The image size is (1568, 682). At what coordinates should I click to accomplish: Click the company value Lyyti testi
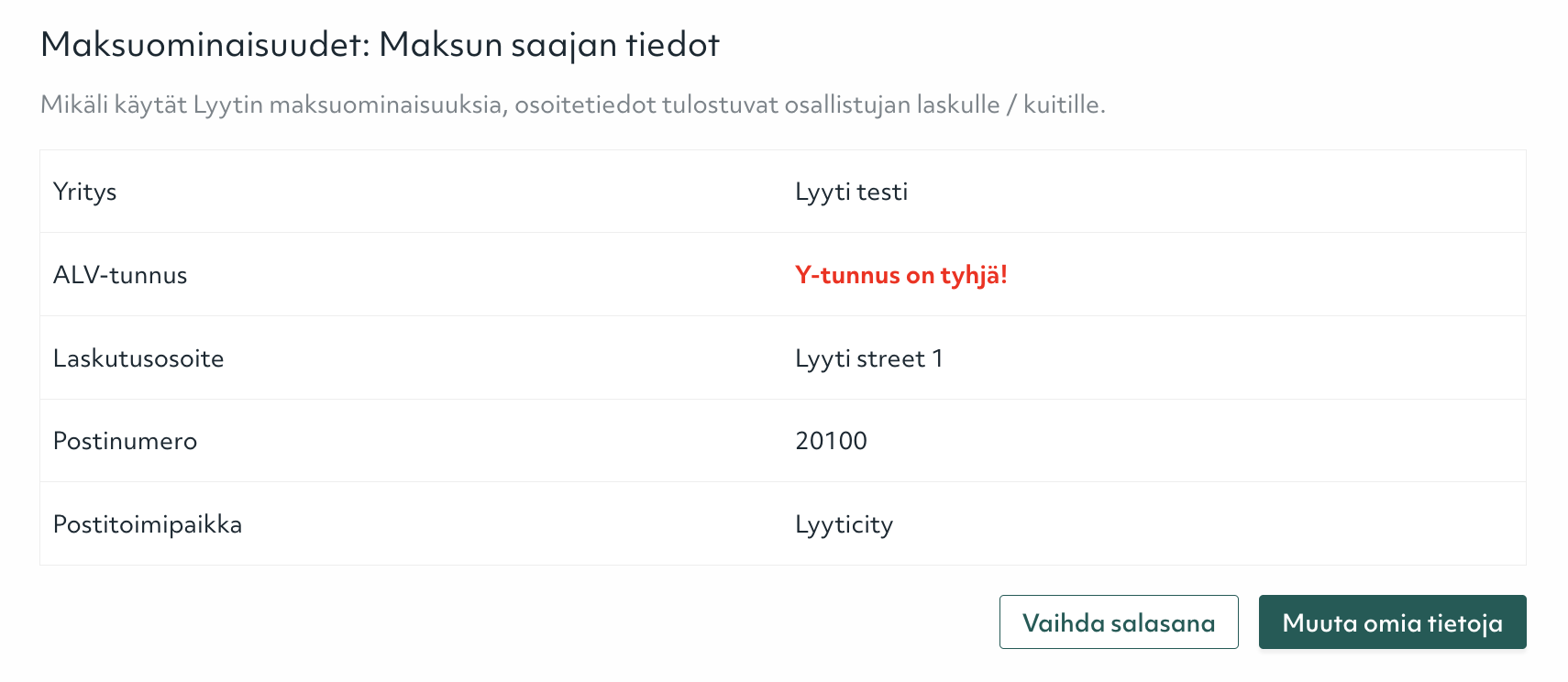[851, 192]
